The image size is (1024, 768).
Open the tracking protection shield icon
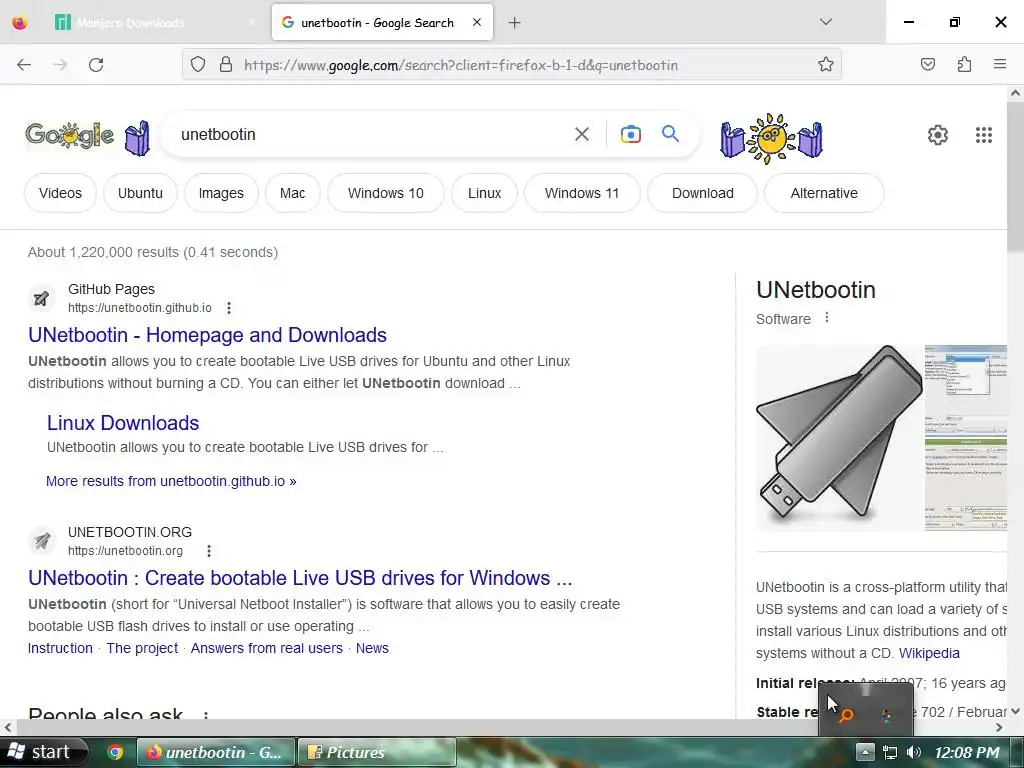(x=198, y=65)
